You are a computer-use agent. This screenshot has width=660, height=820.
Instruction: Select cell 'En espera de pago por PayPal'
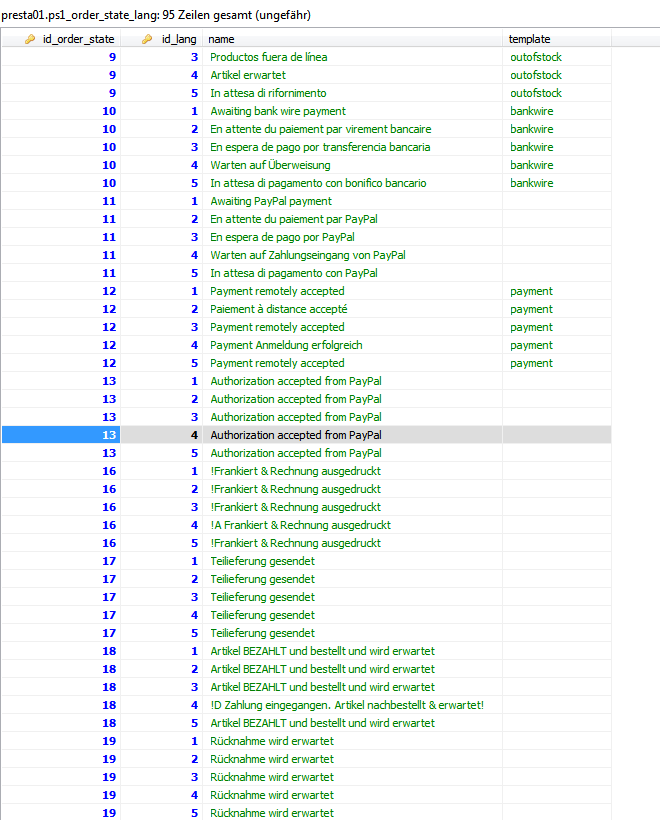point(353,237)
